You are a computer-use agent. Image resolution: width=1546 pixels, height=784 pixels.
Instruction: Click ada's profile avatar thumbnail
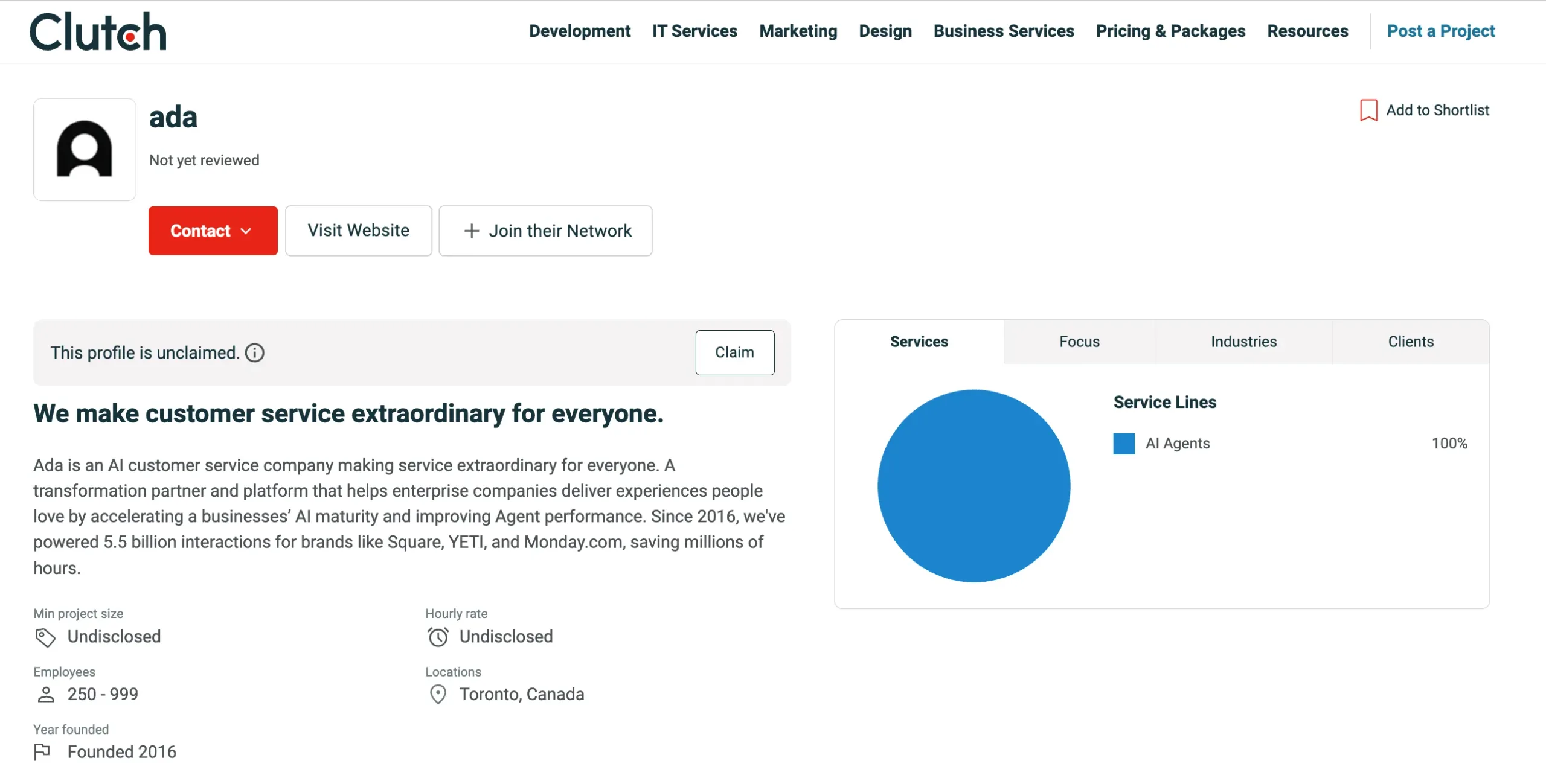click(x=85, y=149)
